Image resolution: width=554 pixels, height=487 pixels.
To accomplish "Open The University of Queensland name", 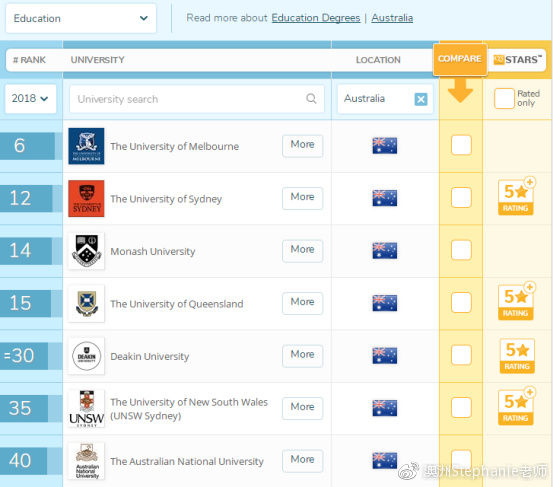I will click(x=177, y=304).
